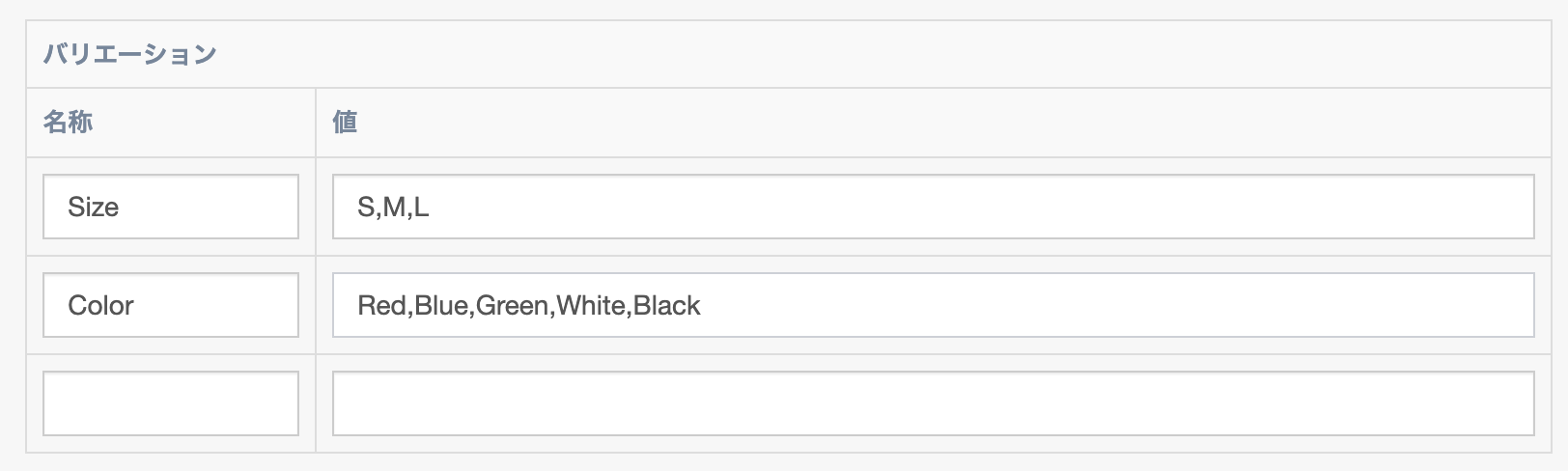The width and height of the screenshot is (1568, 471).
Task: Place cursor on "White" in Color values
Action: point(591,306)
